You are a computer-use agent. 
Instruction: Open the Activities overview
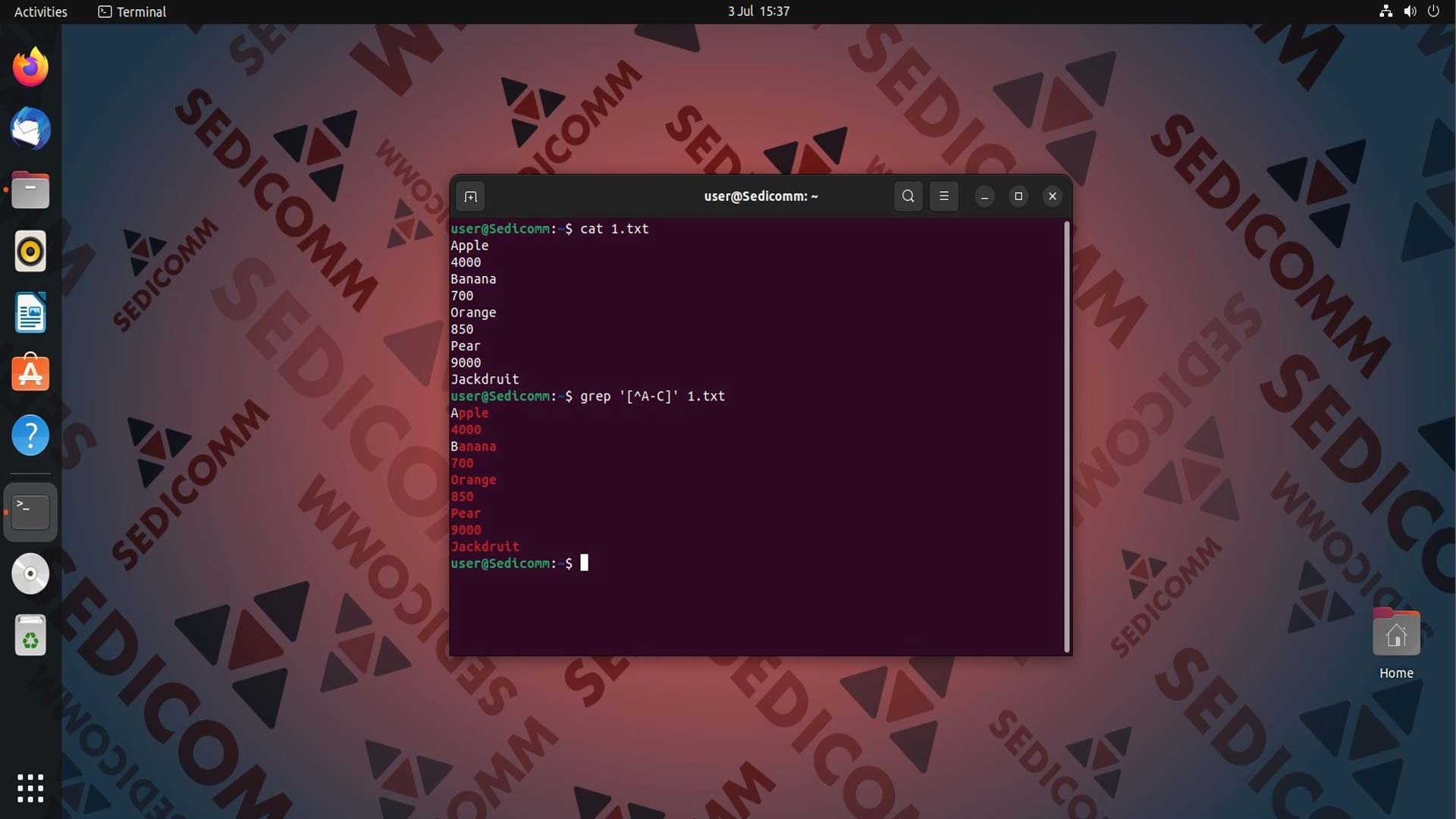coord(41,11)
